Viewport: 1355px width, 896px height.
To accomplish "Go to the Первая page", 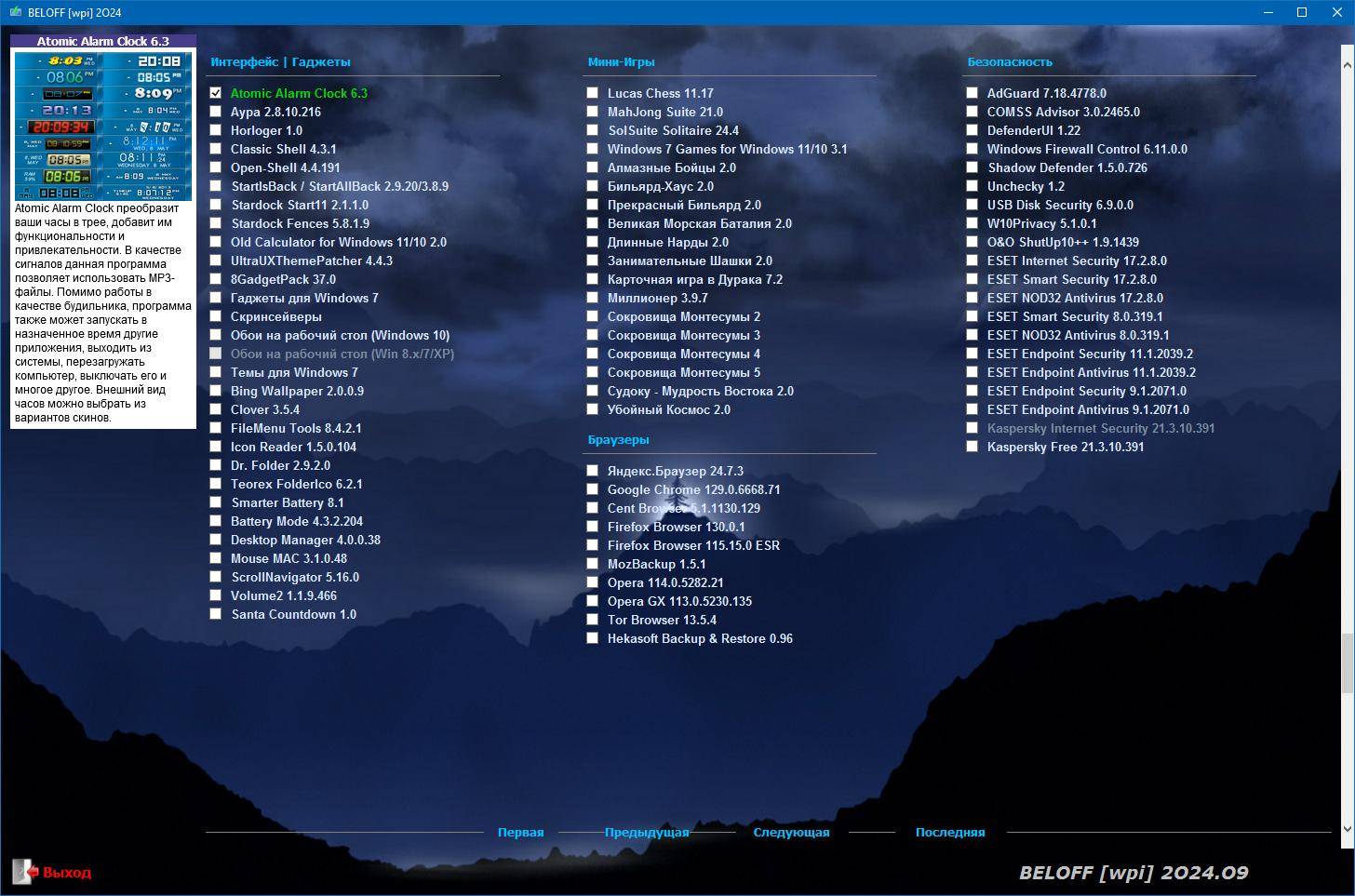I will pos(520,833).
